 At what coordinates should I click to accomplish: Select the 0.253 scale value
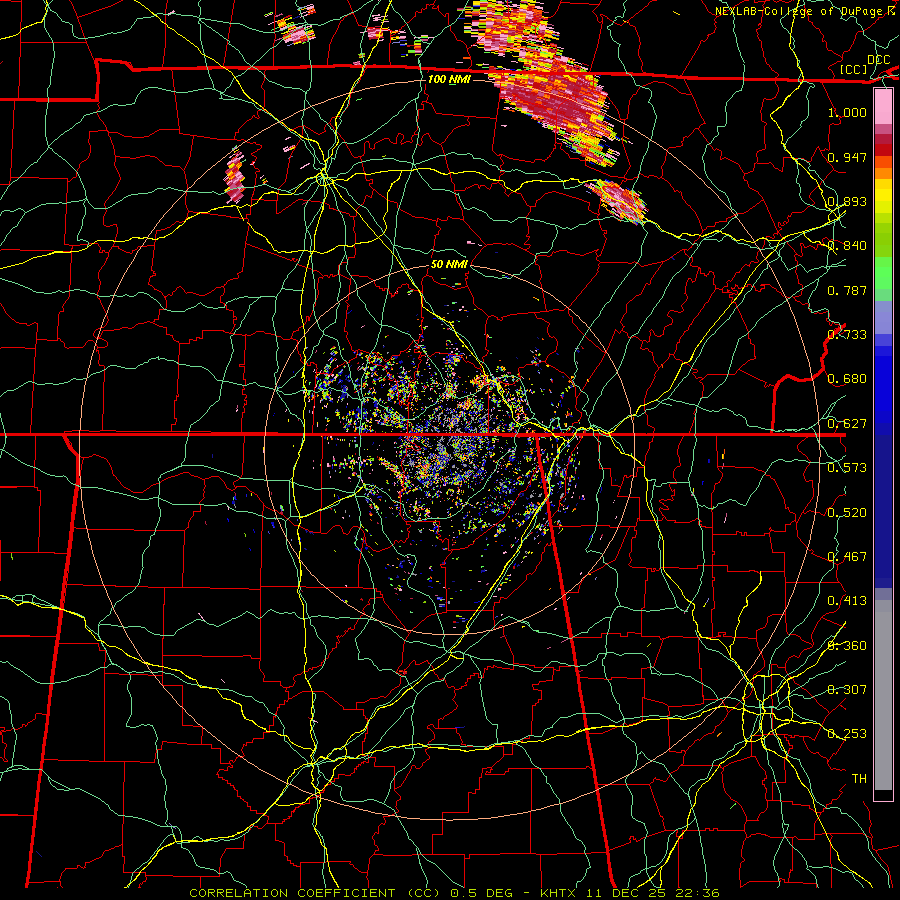click(847, 734)
